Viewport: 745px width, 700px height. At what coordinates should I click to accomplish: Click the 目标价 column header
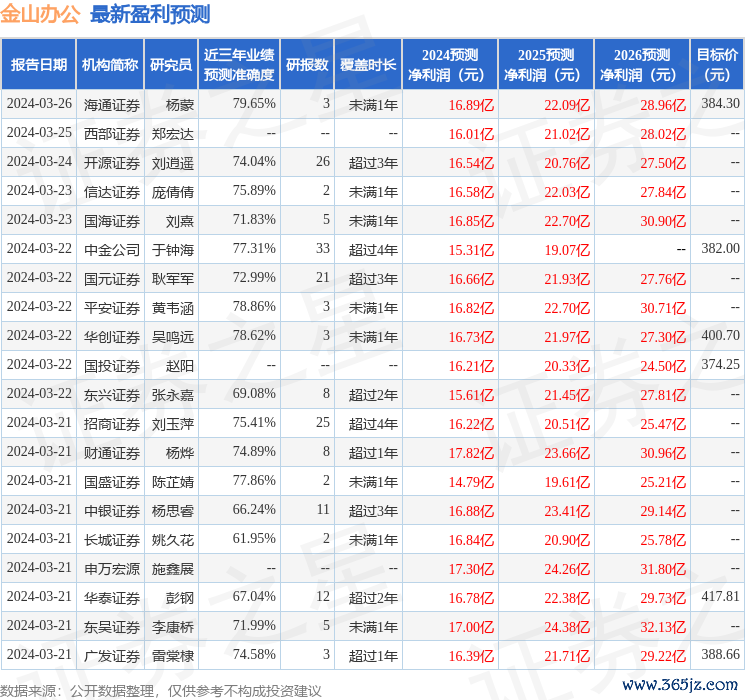click(717, 65)
